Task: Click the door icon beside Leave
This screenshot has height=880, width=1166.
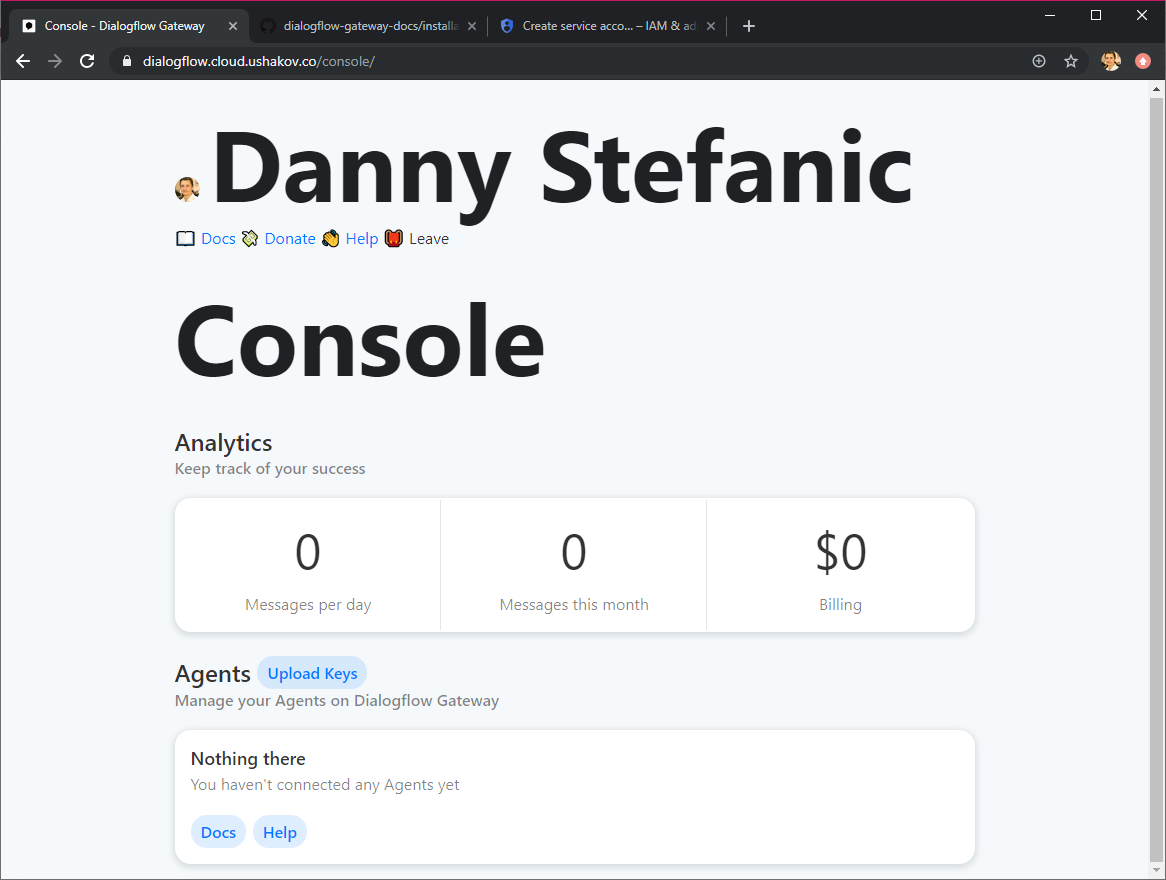Action: pos(394,239)
